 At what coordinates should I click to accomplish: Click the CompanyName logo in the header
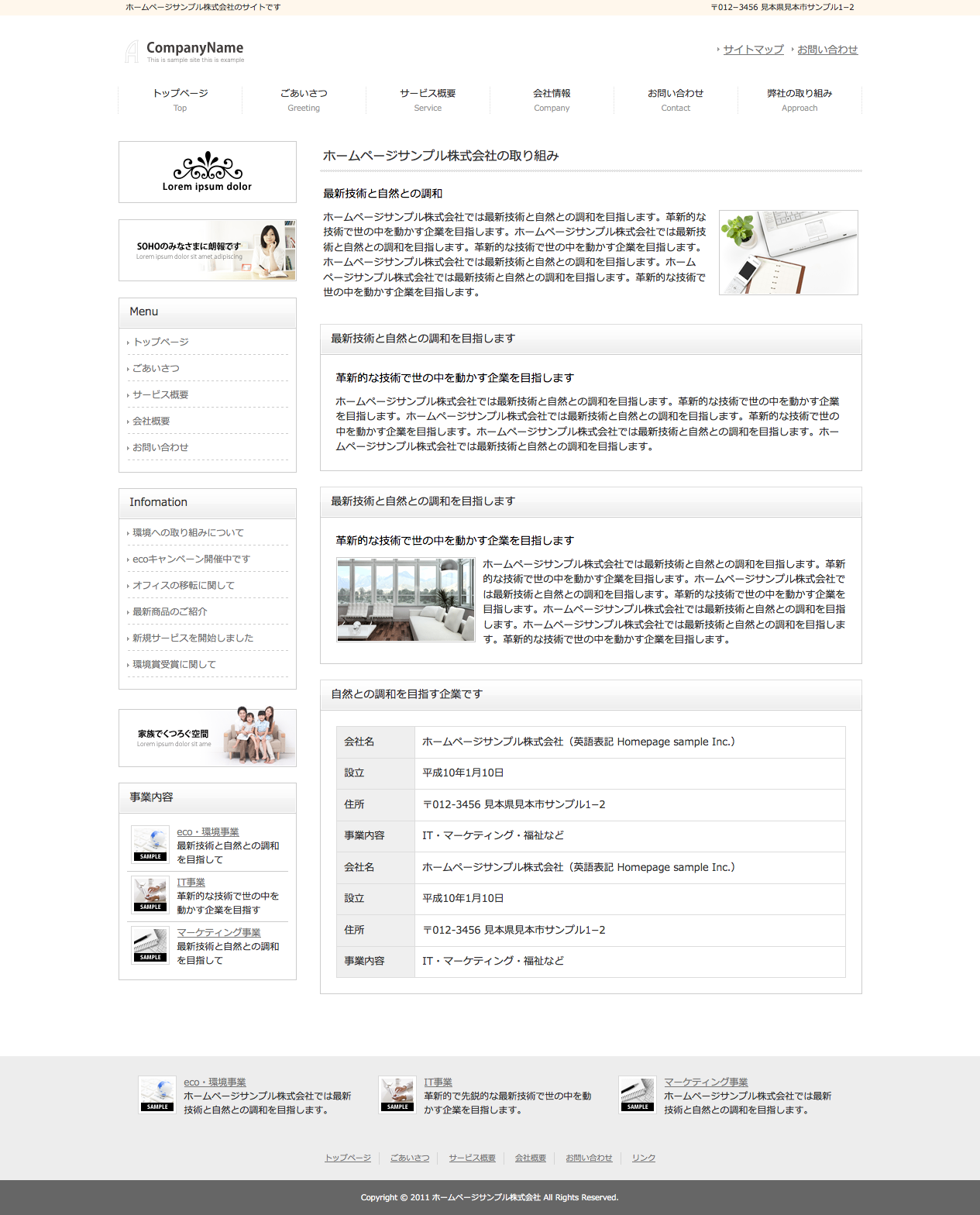coord(185,51)
